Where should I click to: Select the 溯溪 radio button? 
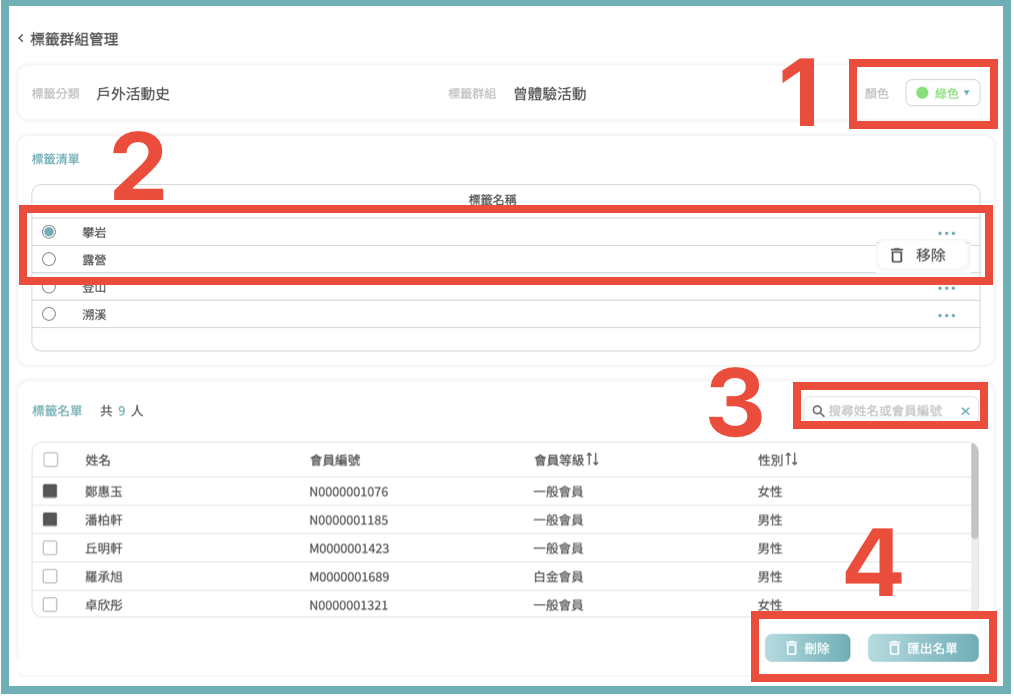[49, 314]
